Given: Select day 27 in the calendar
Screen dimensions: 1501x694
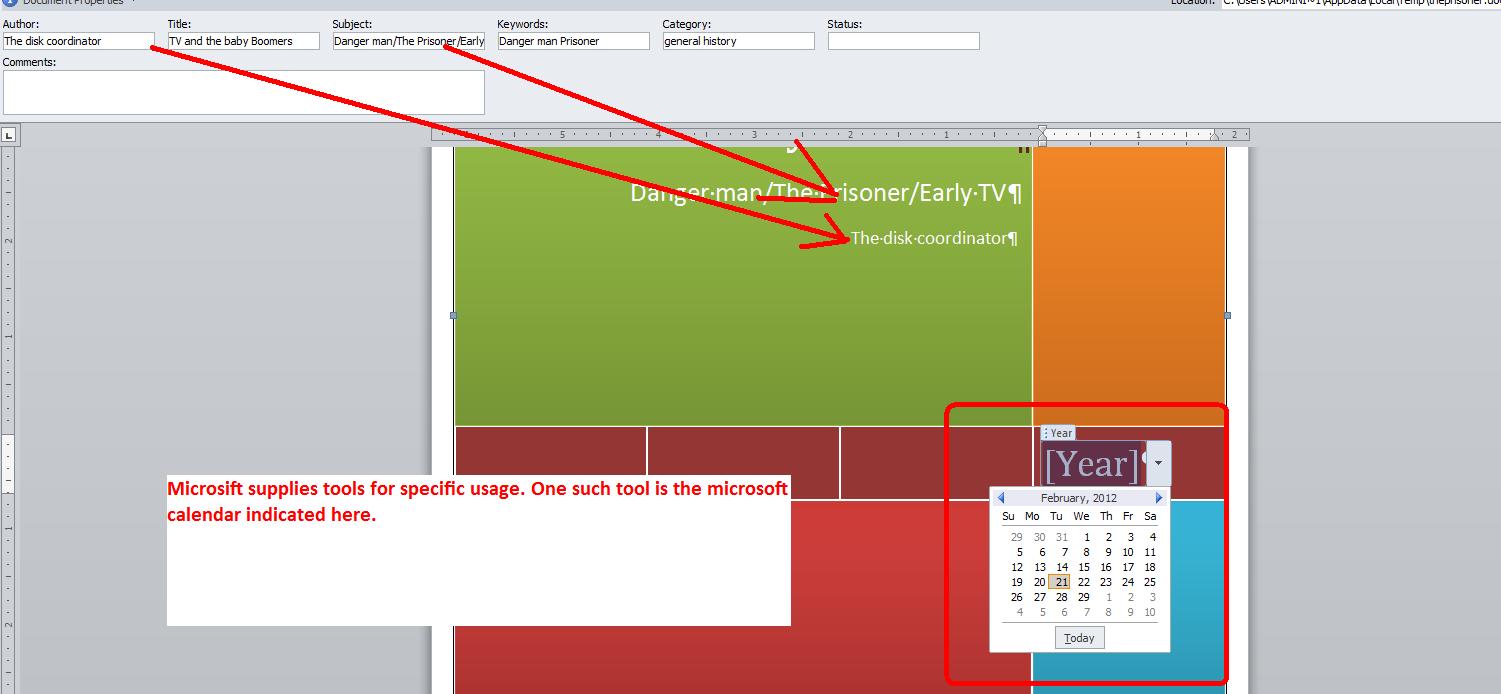Looking at the screenshot, I should [1039, 597].
